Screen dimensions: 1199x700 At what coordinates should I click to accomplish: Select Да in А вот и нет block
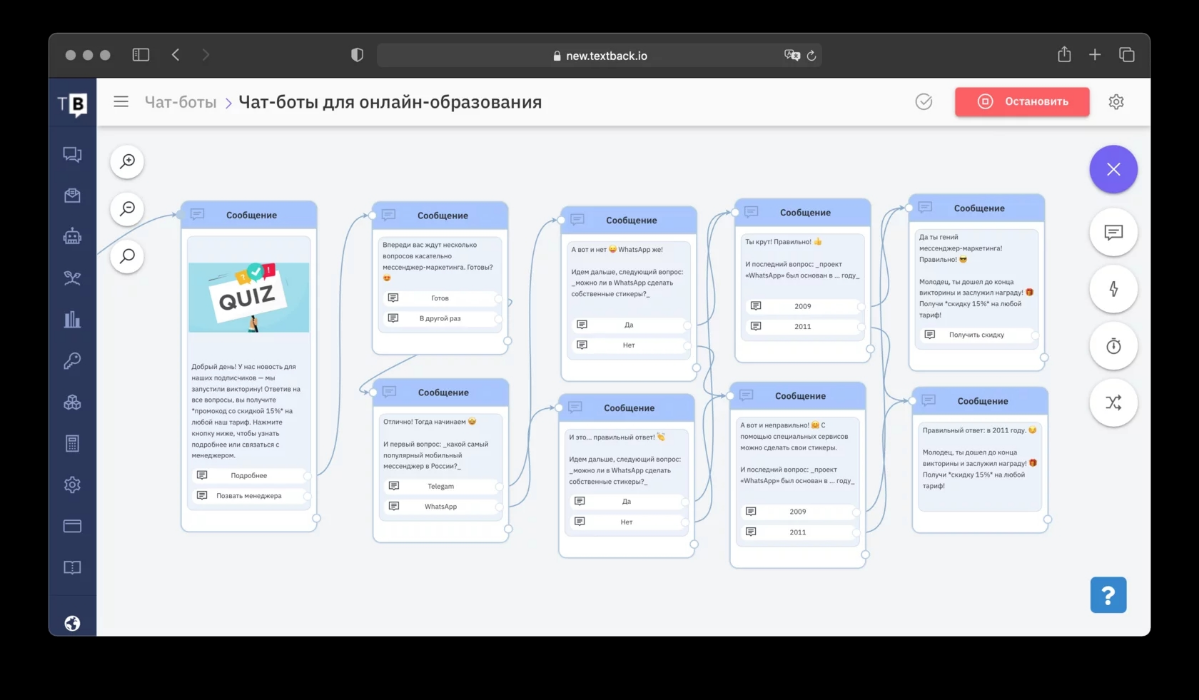point(629,324)
